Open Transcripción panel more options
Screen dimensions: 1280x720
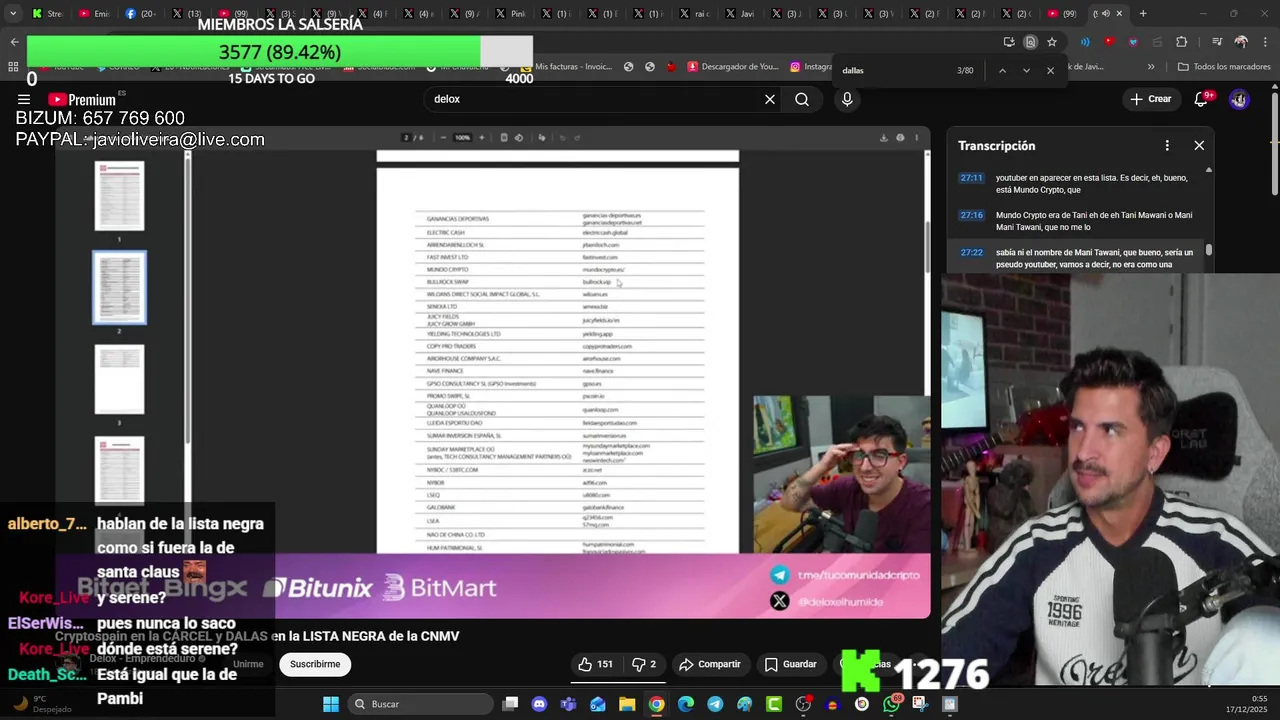(x=1167, y=145)
